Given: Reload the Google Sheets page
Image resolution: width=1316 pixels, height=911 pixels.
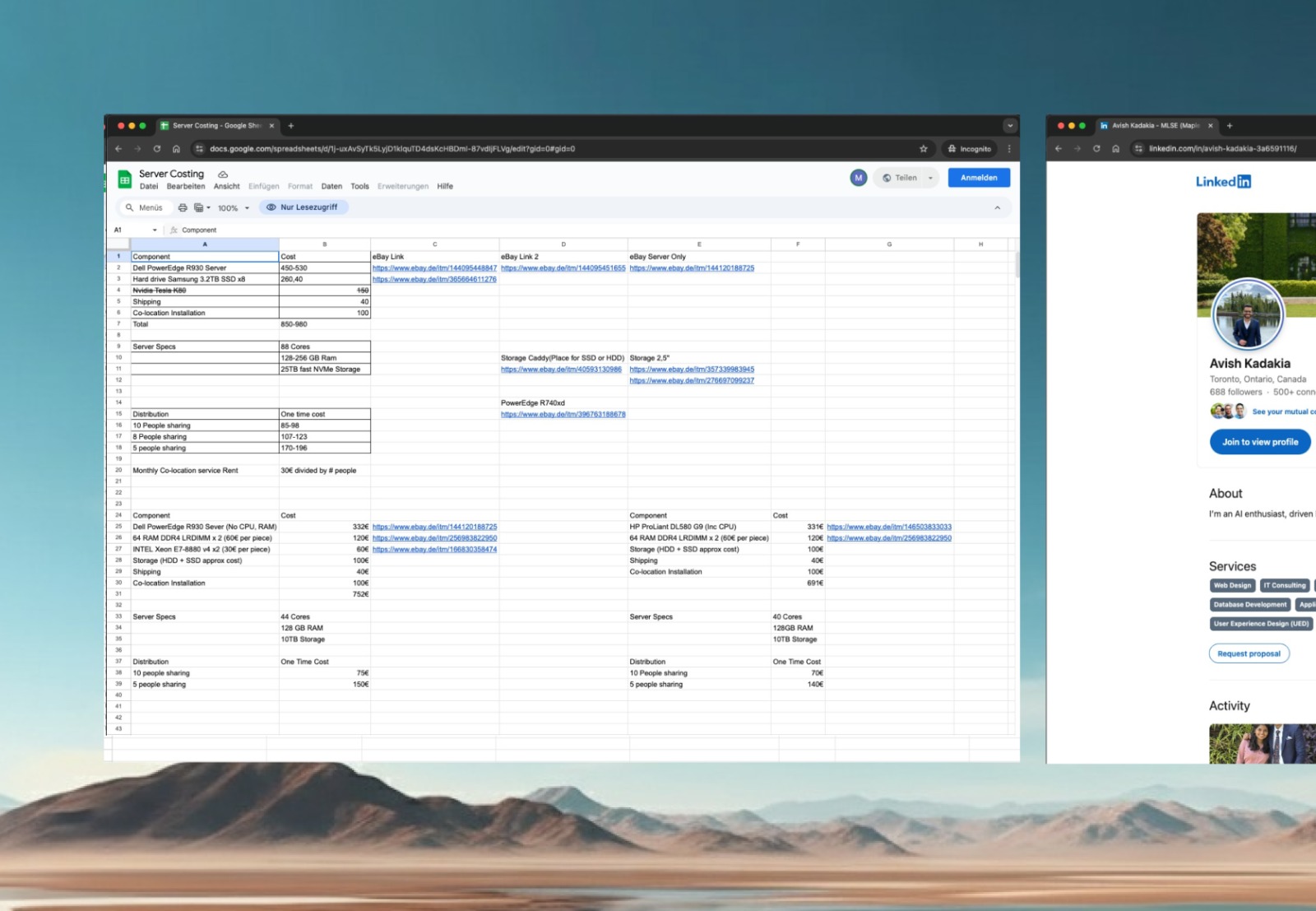Looking at the screenshot, I should click(156, 149).
